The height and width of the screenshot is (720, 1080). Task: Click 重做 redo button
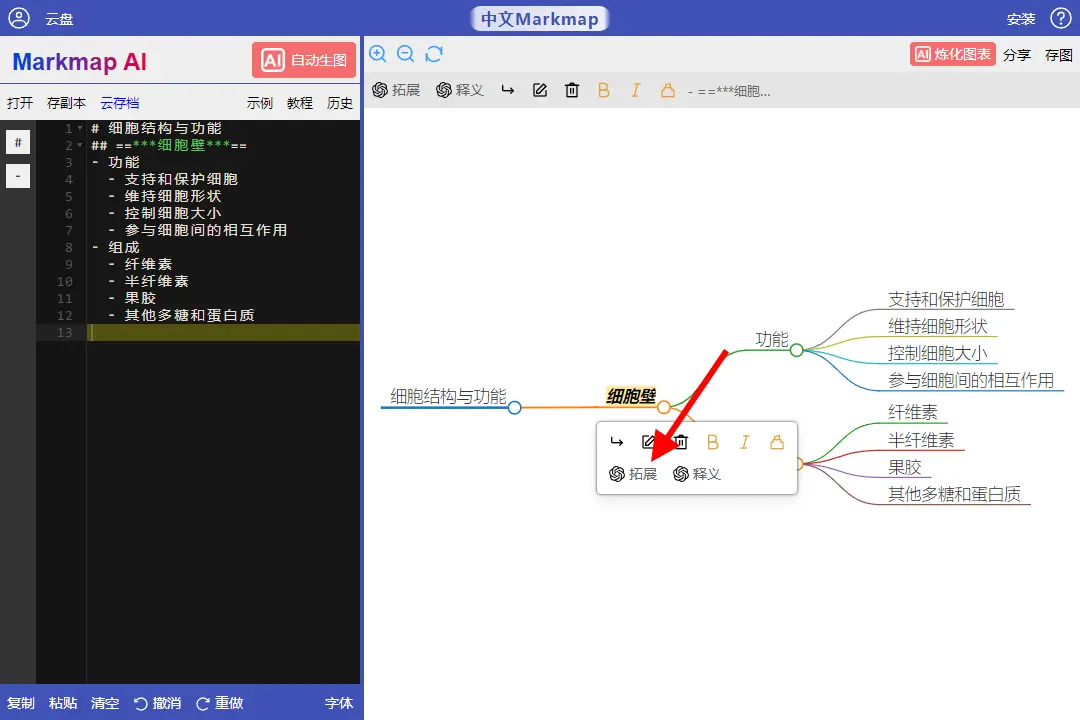click(x=220, y=703)
